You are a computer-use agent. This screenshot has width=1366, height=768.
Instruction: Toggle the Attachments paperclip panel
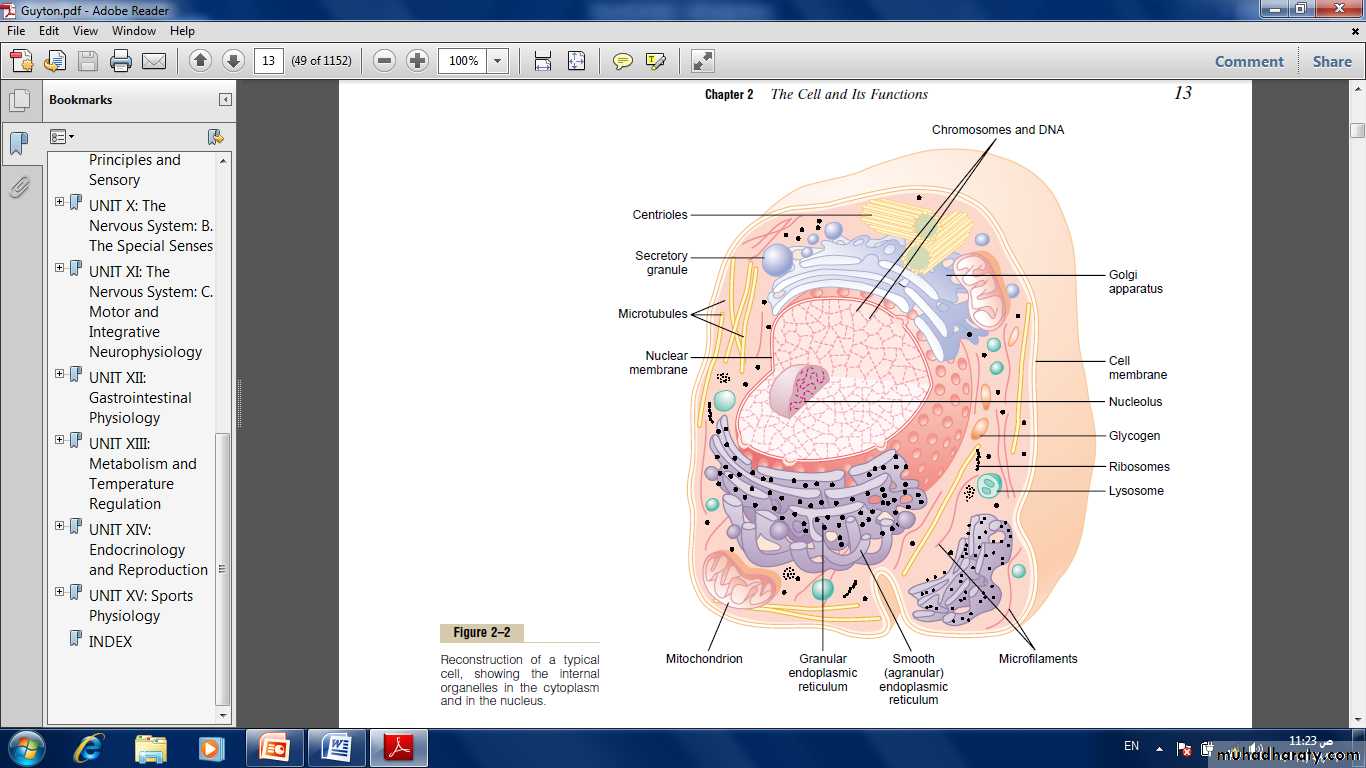tap(19, 187)
